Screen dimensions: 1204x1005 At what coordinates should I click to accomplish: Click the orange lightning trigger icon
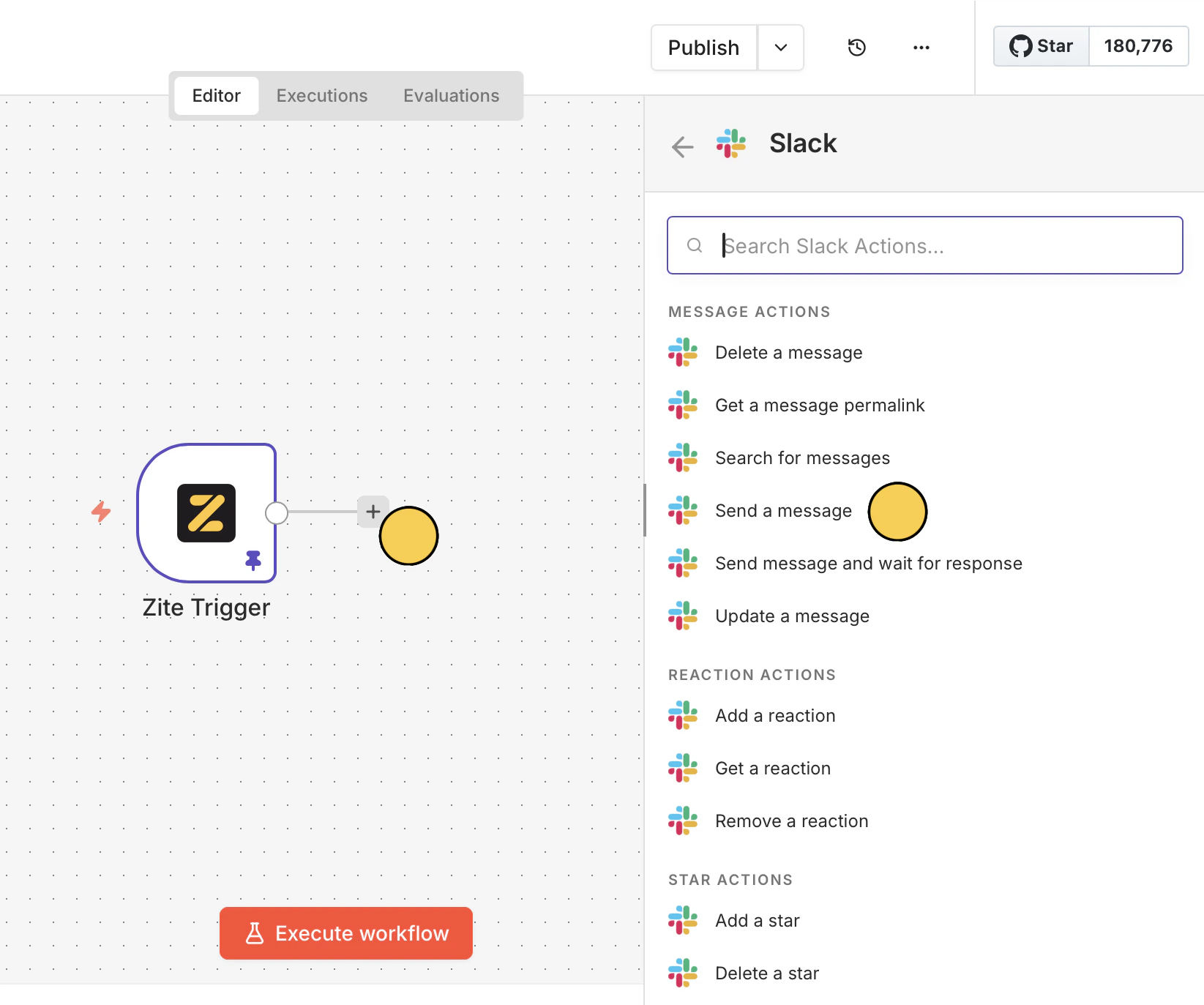pos(101,511)
